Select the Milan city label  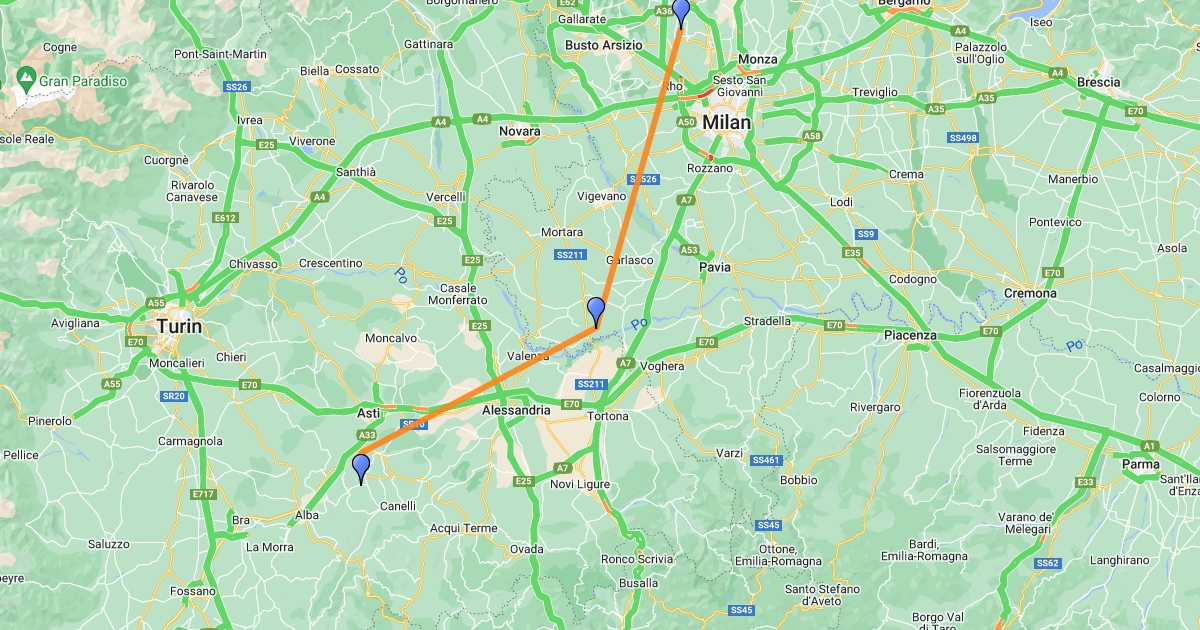(x=725, y=122)
